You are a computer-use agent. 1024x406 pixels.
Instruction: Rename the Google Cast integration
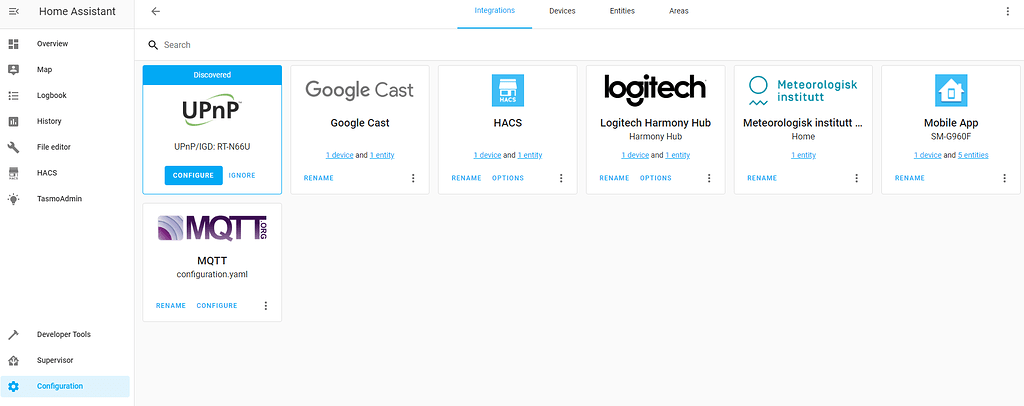319,178
